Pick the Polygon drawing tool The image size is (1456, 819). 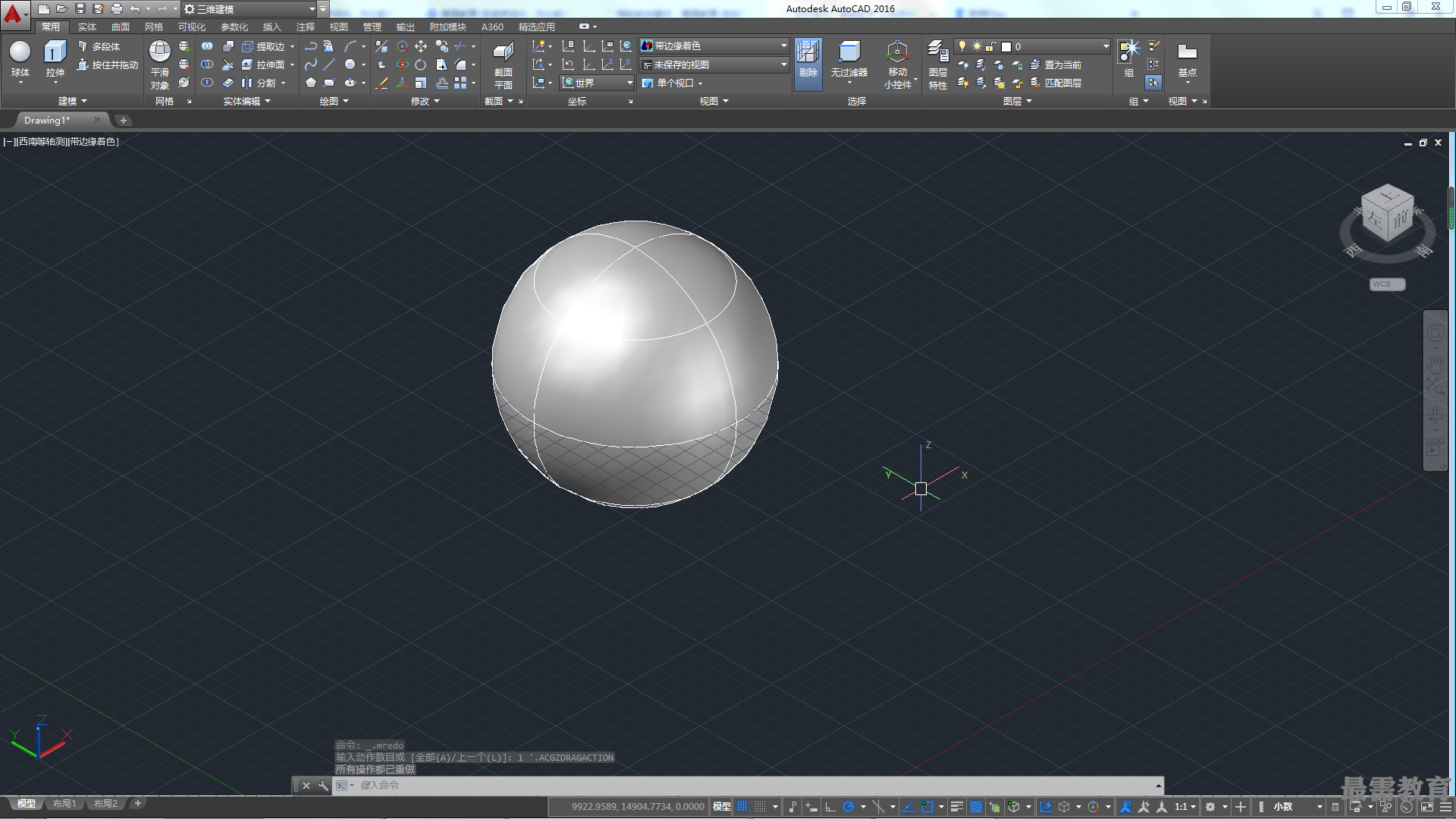click(311, 83)
